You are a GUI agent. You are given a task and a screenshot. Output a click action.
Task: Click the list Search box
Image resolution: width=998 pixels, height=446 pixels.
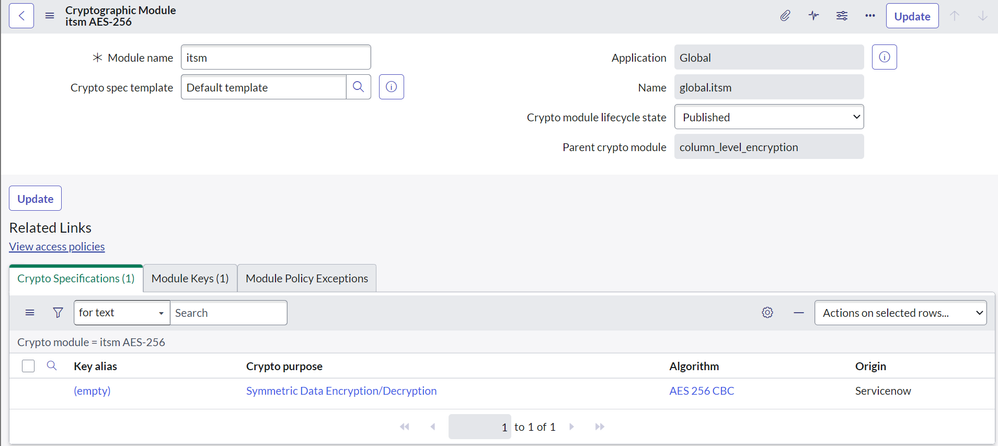(228, 312)
